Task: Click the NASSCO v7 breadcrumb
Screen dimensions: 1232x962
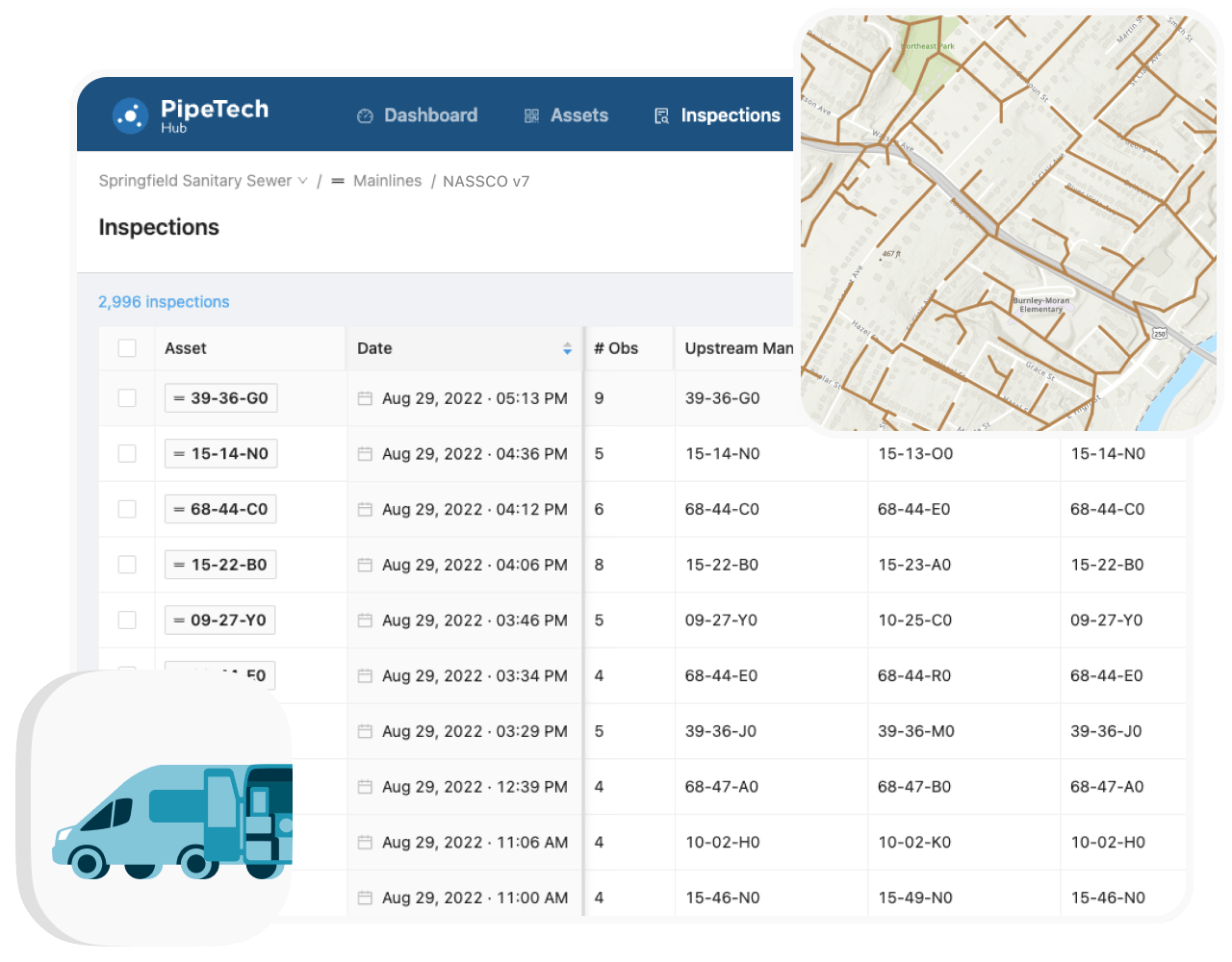Action: click(486, 181)
